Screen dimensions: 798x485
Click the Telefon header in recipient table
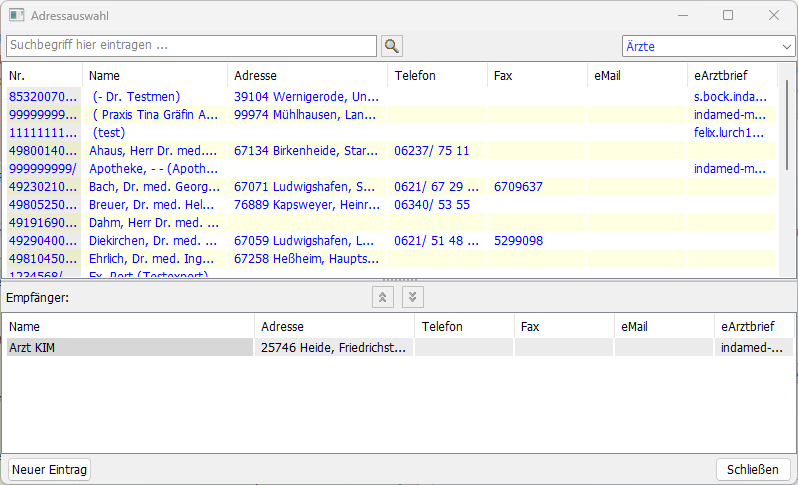463,326
